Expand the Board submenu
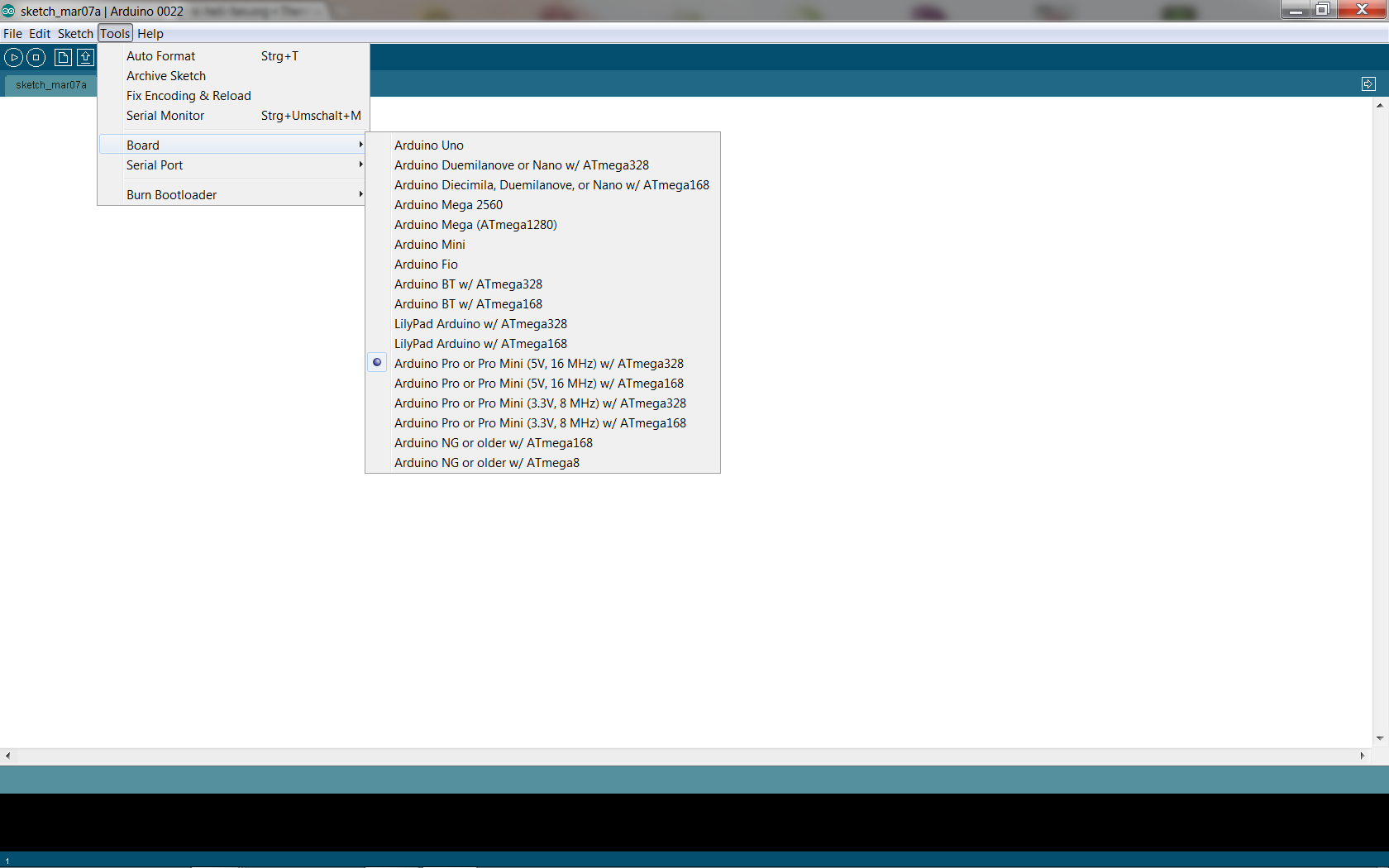The height and width of the screenshot is (868, 1389). pyautogui.click(x=232, y=145)
